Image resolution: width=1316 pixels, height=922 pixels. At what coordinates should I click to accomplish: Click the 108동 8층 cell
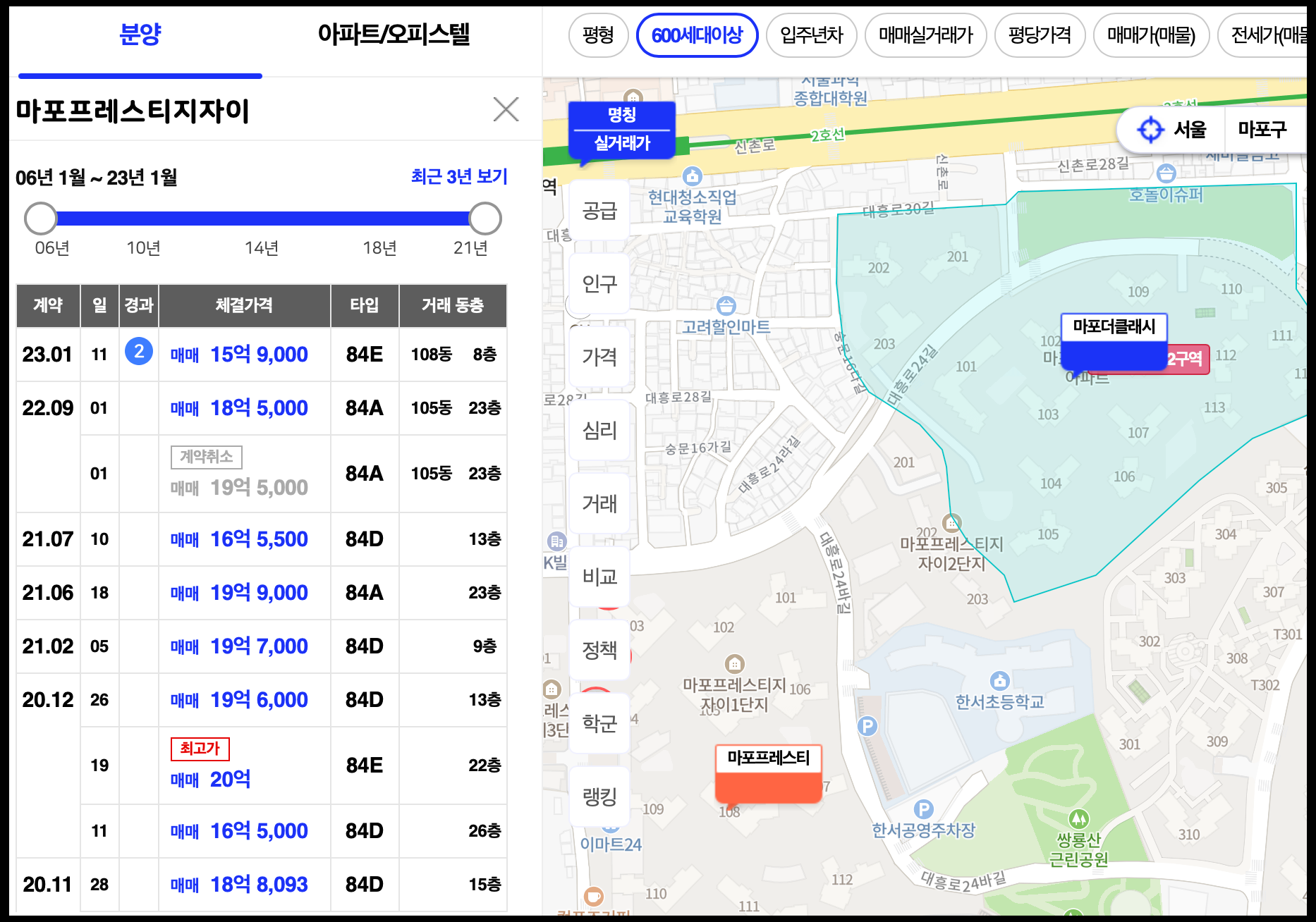[453, 355]
